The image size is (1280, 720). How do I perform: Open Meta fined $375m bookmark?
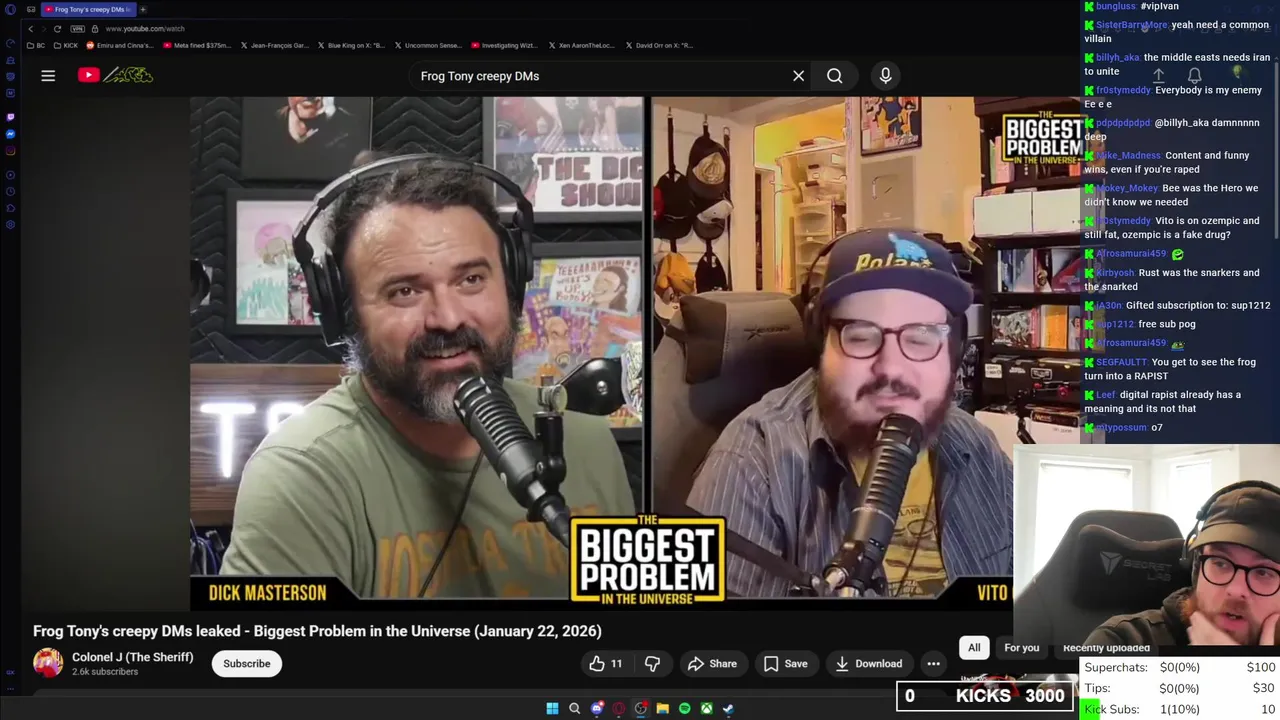(196, 45)
